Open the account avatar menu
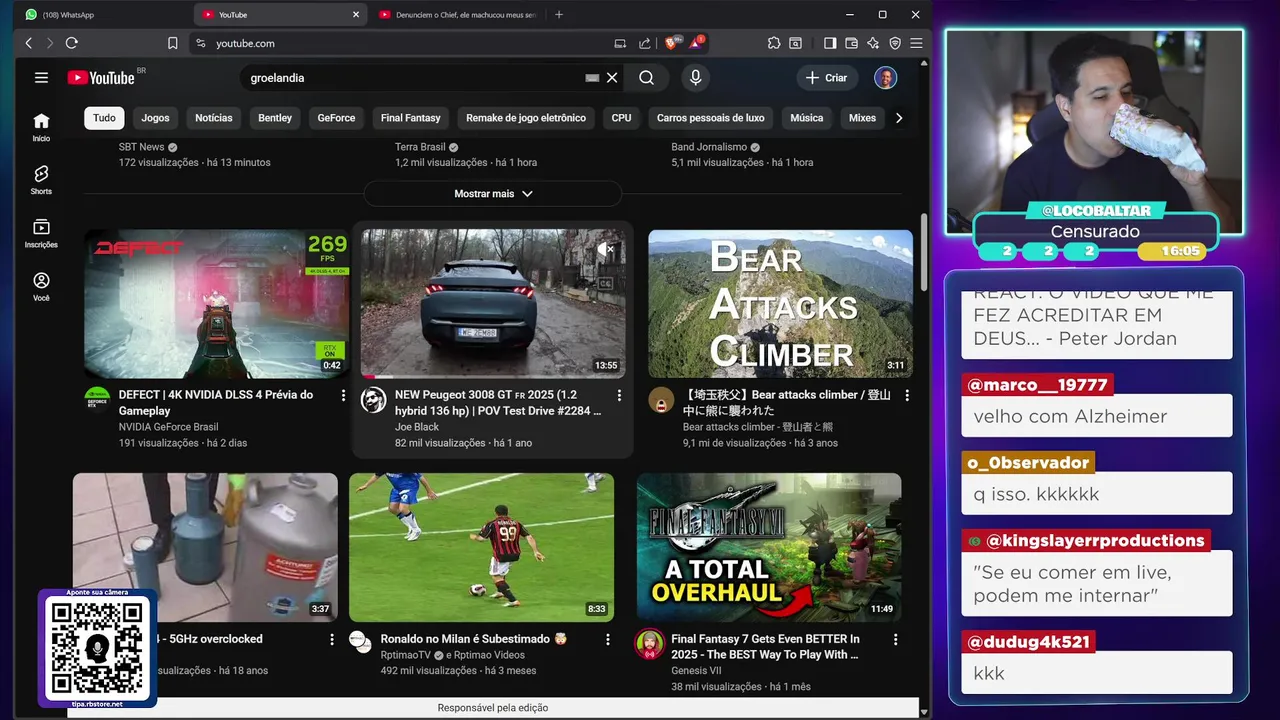1280x720 pixels. click(885, 78)
